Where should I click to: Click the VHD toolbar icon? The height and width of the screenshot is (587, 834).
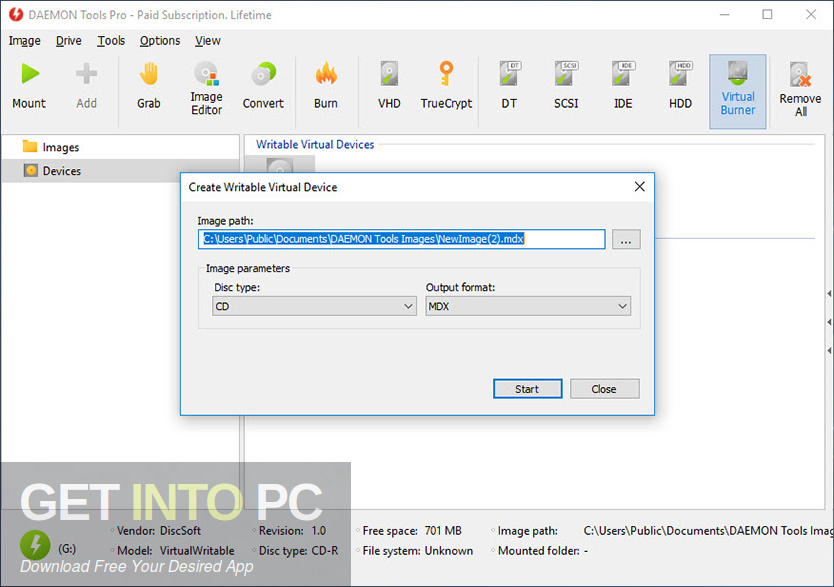pyautogui.click(x=389, y=87)
